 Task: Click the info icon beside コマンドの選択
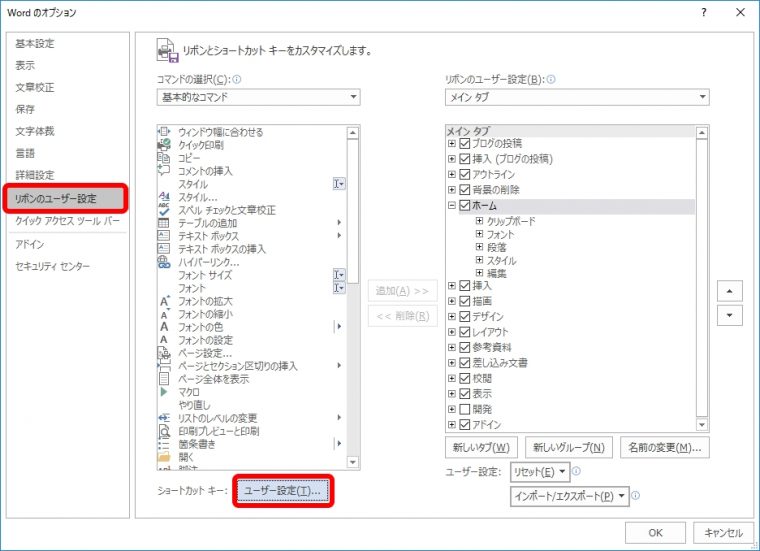pyautogui.click(x=237, y=79)
